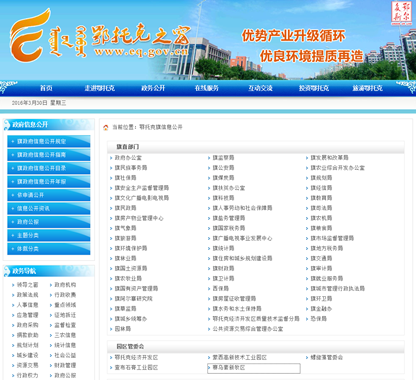Open the 在线服务 navigation item
Screen dimensions: 416x380
pos(207,88)
